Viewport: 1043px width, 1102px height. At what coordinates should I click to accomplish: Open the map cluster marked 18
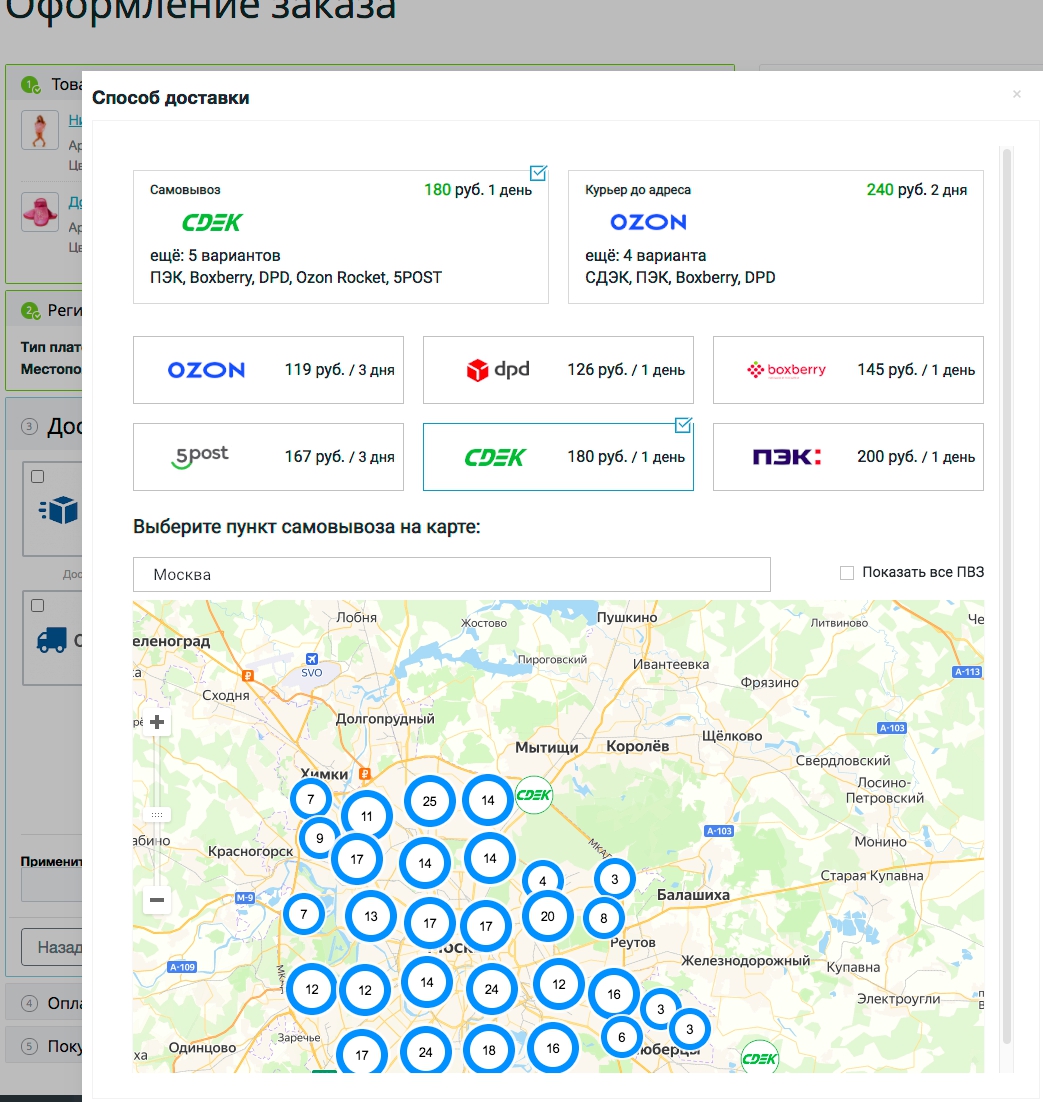click(x=489, y=1050)
